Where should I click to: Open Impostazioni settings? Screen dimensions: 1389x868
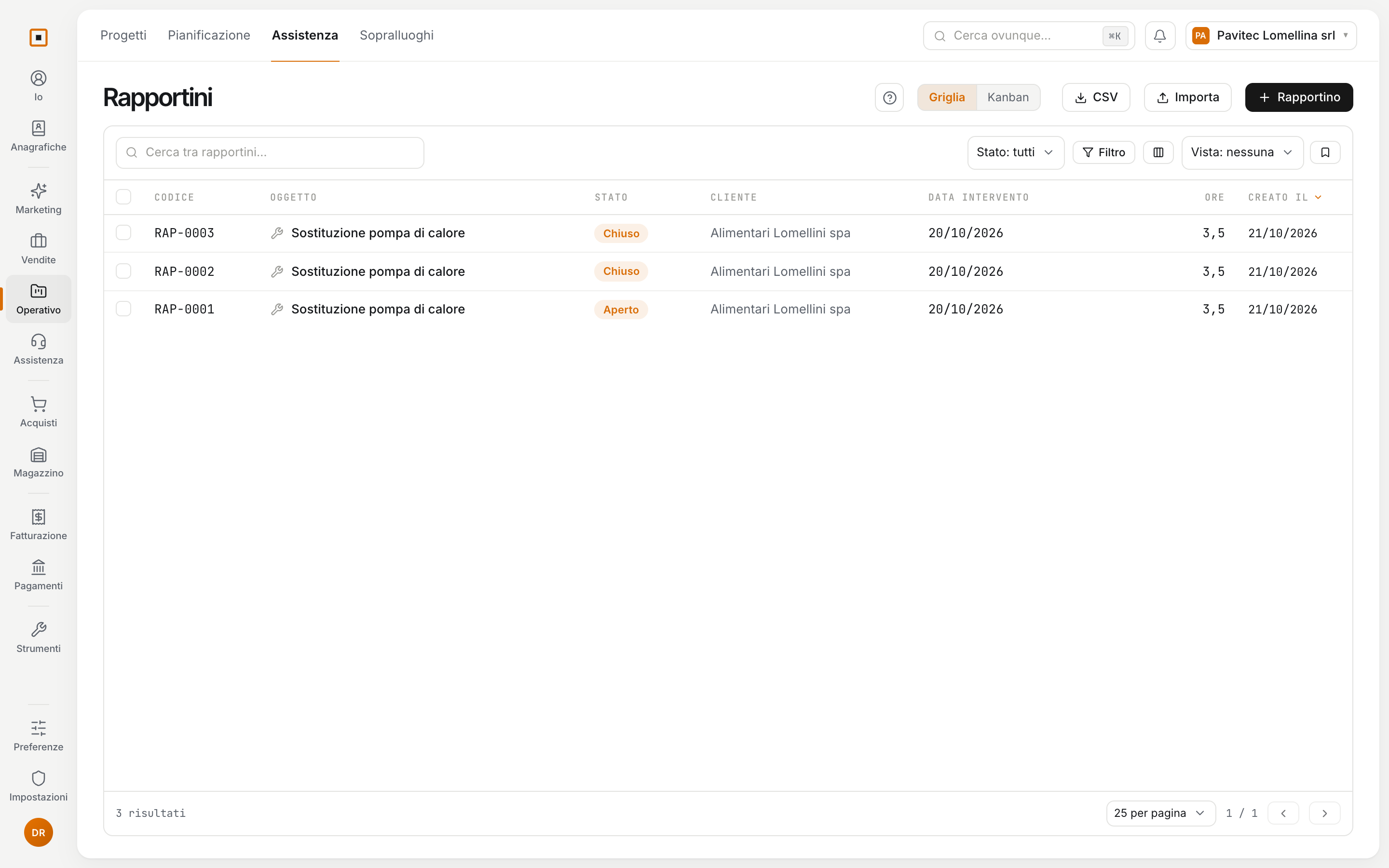tap(39, 786)
